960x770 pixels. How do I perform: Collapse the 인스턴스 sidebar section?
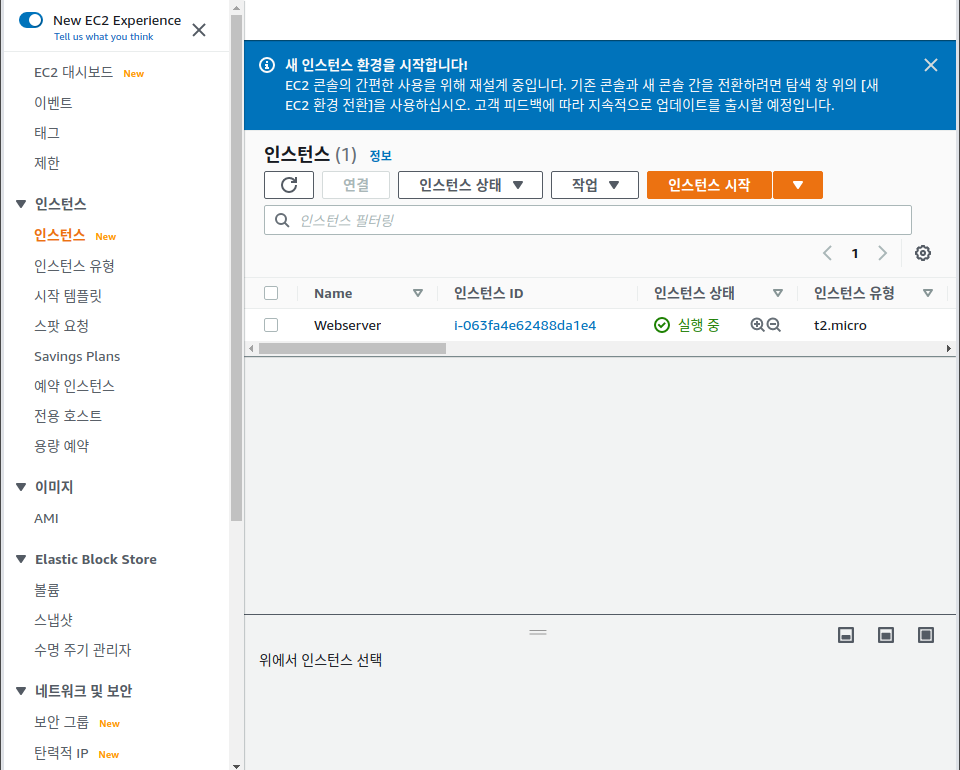(21, 204)
